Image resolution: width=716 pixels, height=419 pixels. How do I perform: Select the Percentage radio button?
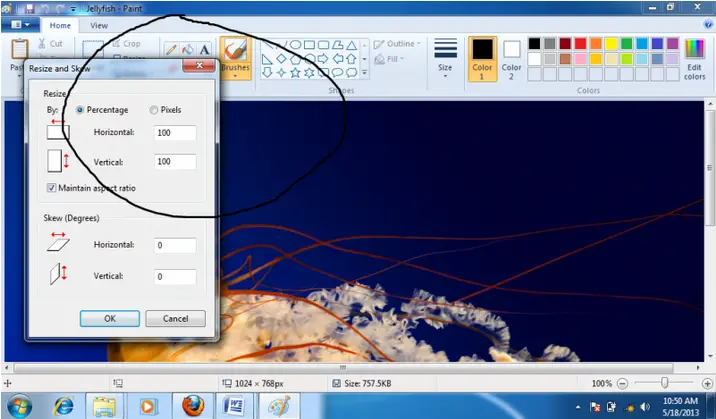[80, 110]
